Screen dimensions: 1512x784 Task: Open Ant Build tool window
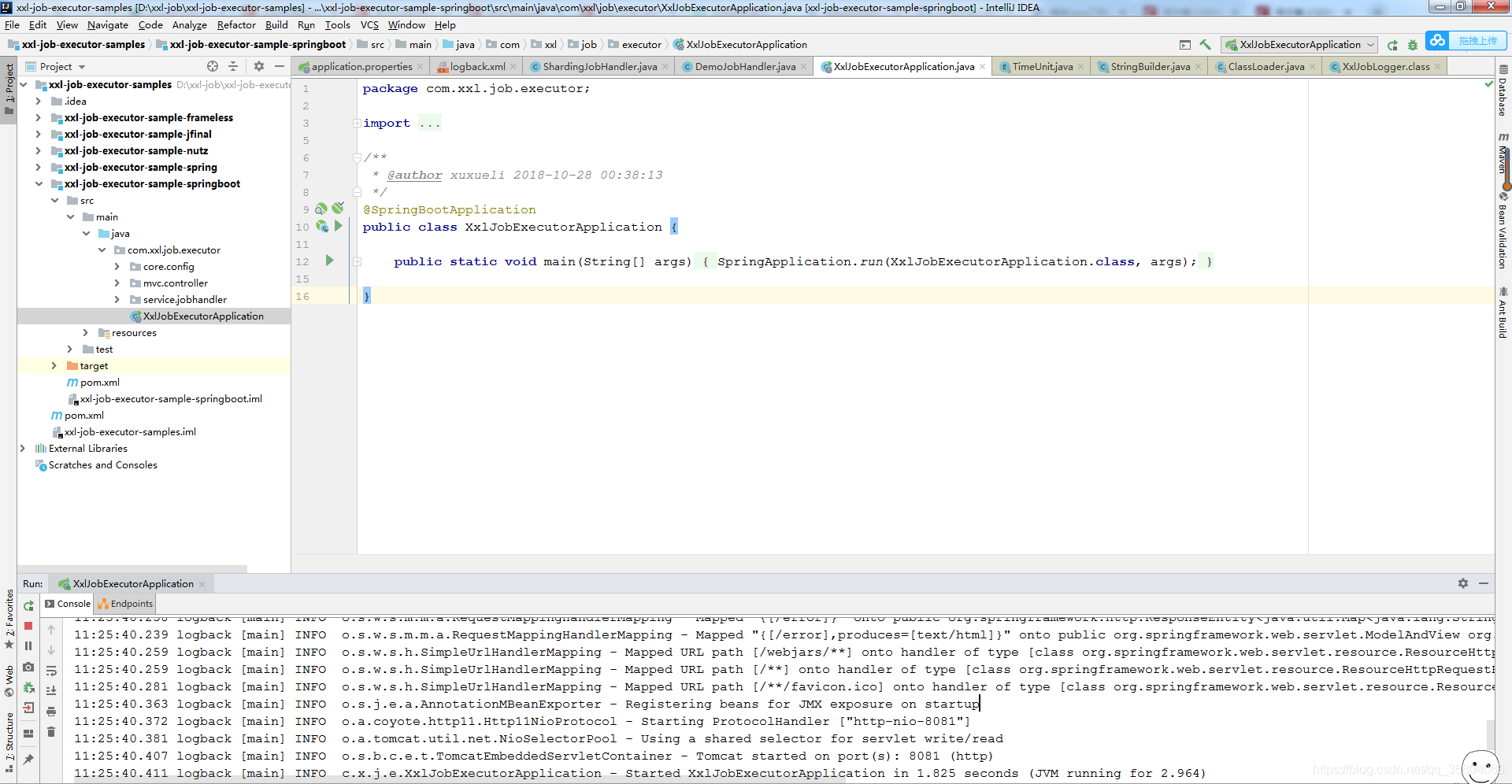(x=1503, y=313)
